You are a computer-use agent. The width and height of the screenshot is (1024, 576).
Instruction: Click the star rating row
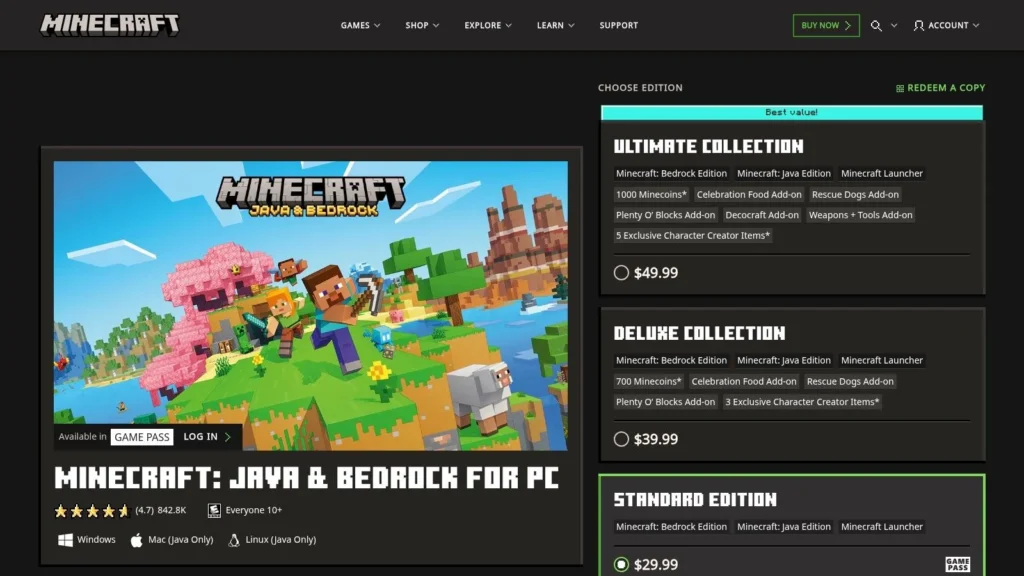point(92,511)
